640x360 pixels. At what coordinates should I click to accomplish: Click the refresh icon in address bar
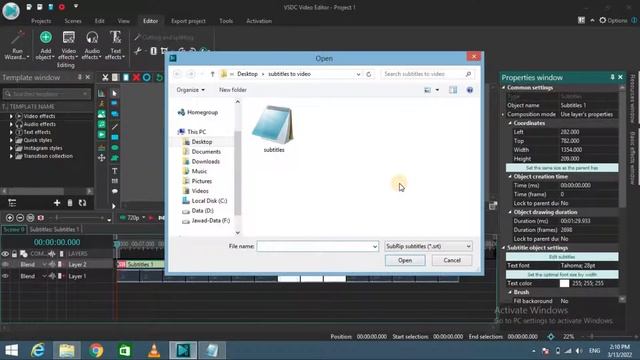(369, 74)
